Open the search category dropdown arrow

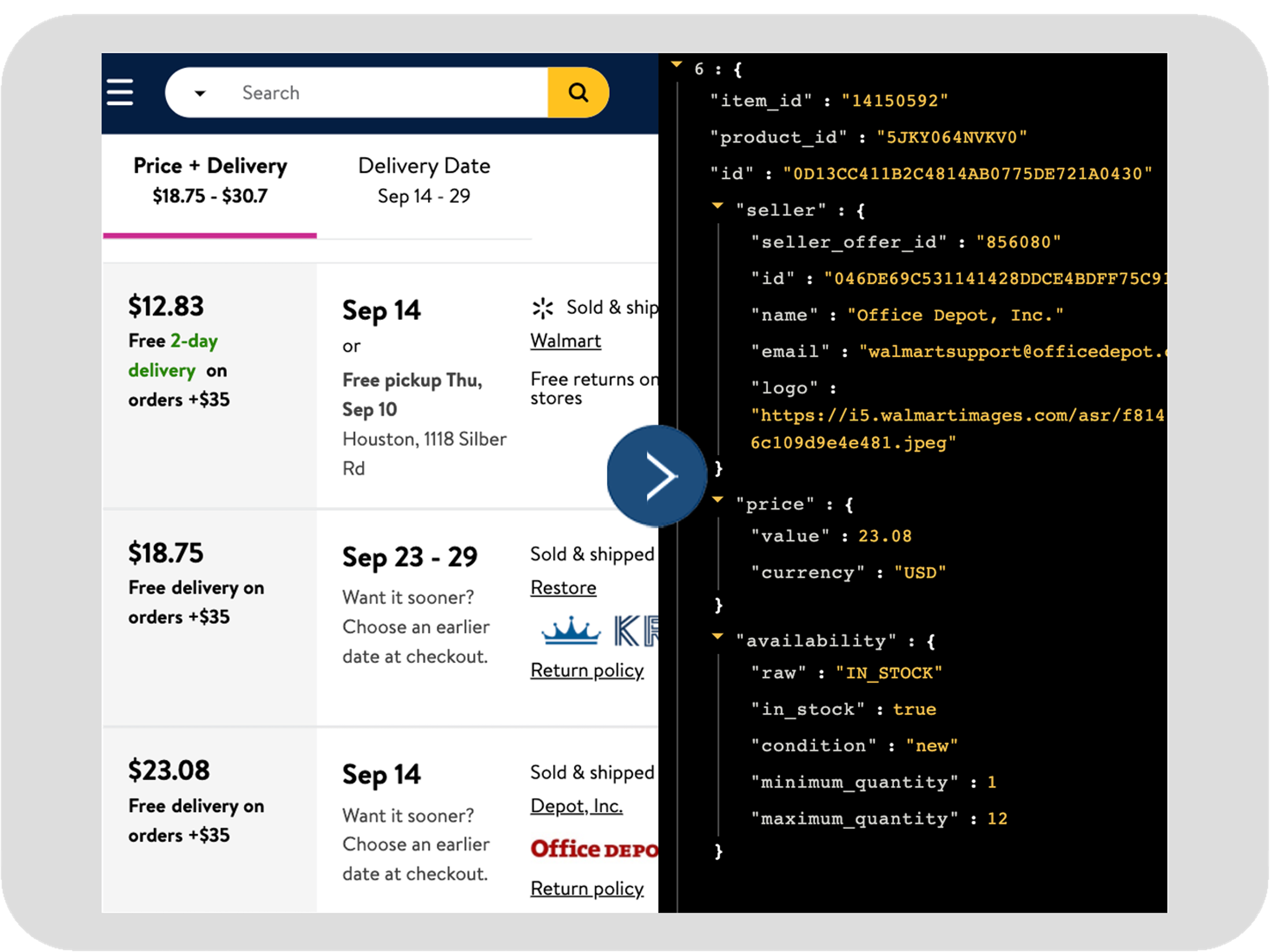tap(200, 93)
